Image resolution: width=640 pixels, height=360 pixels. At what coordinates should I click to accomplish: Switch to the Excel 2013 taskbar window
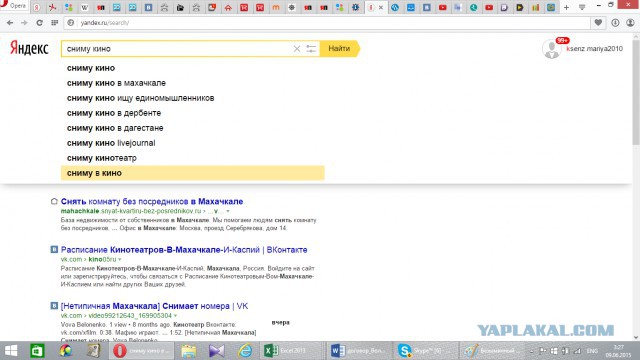coord(291,351)
